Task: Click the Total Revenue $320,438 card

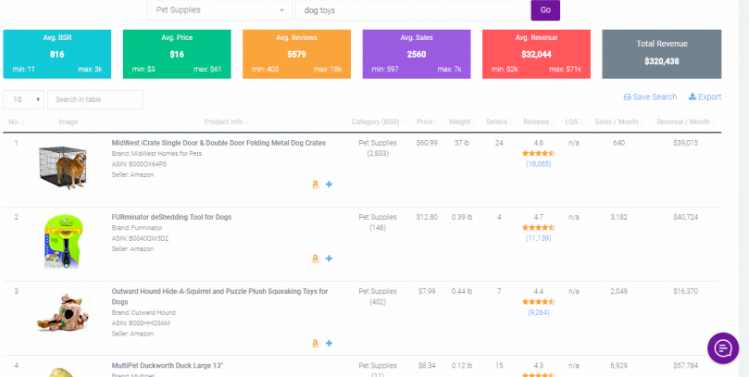Action: coord(662,54)
